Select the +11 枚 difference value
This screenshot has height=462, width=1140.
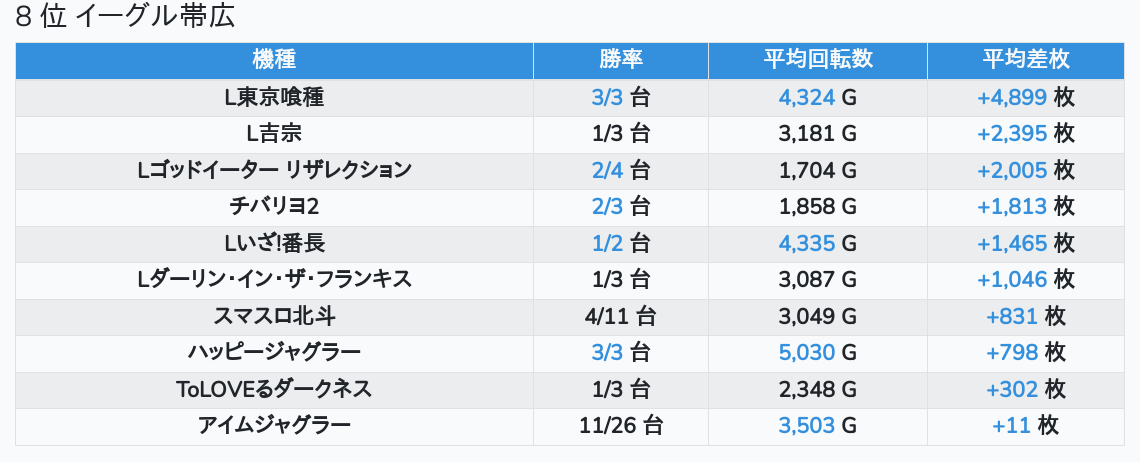1026,426
